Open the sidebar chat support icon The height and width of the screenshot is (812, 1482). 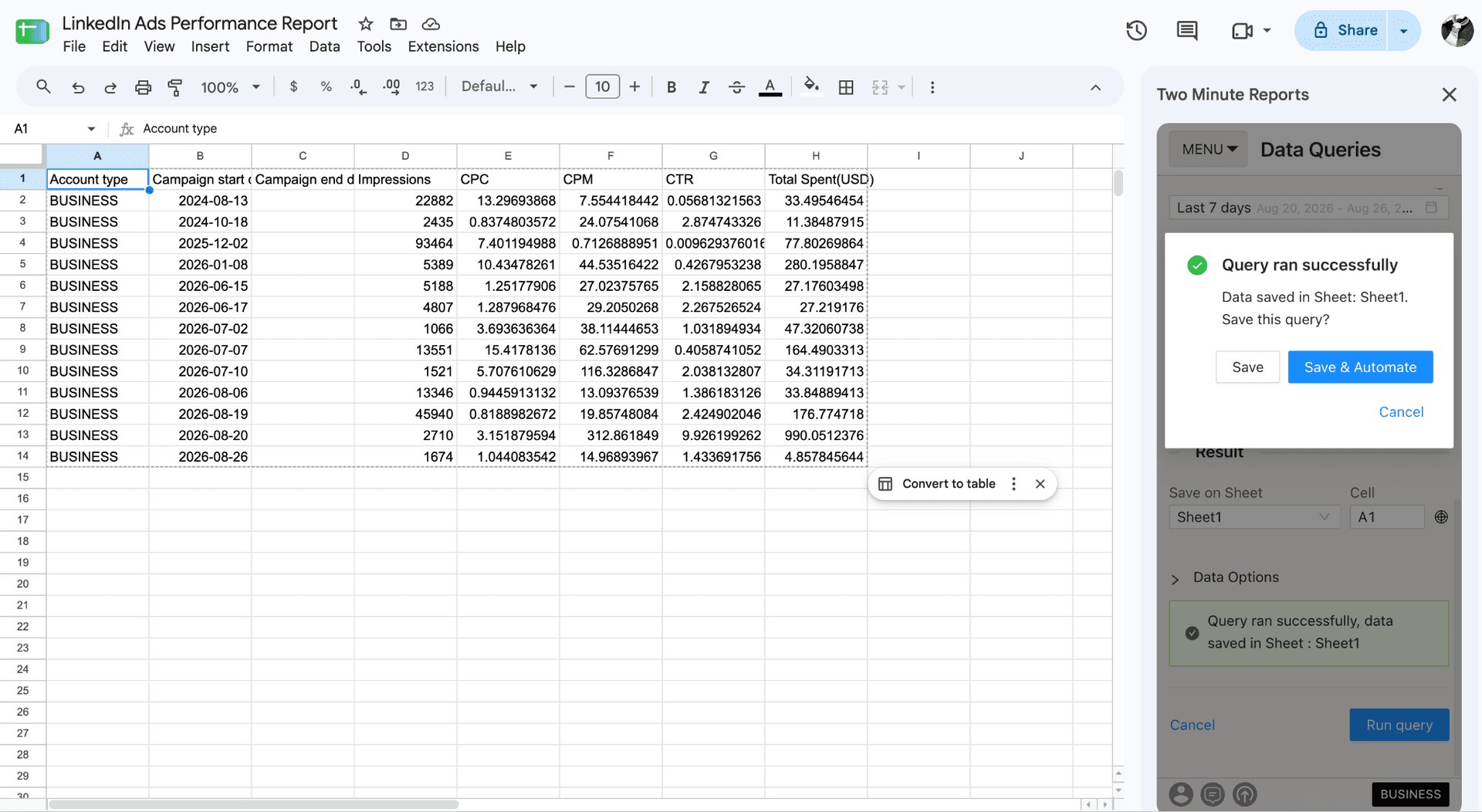coord(1213,794)
